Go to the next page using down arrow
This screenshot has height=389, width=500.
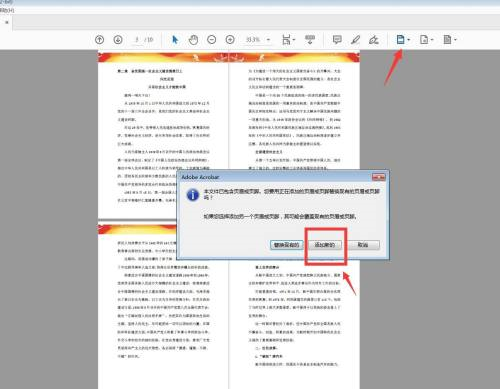click(x=118, y=40)
